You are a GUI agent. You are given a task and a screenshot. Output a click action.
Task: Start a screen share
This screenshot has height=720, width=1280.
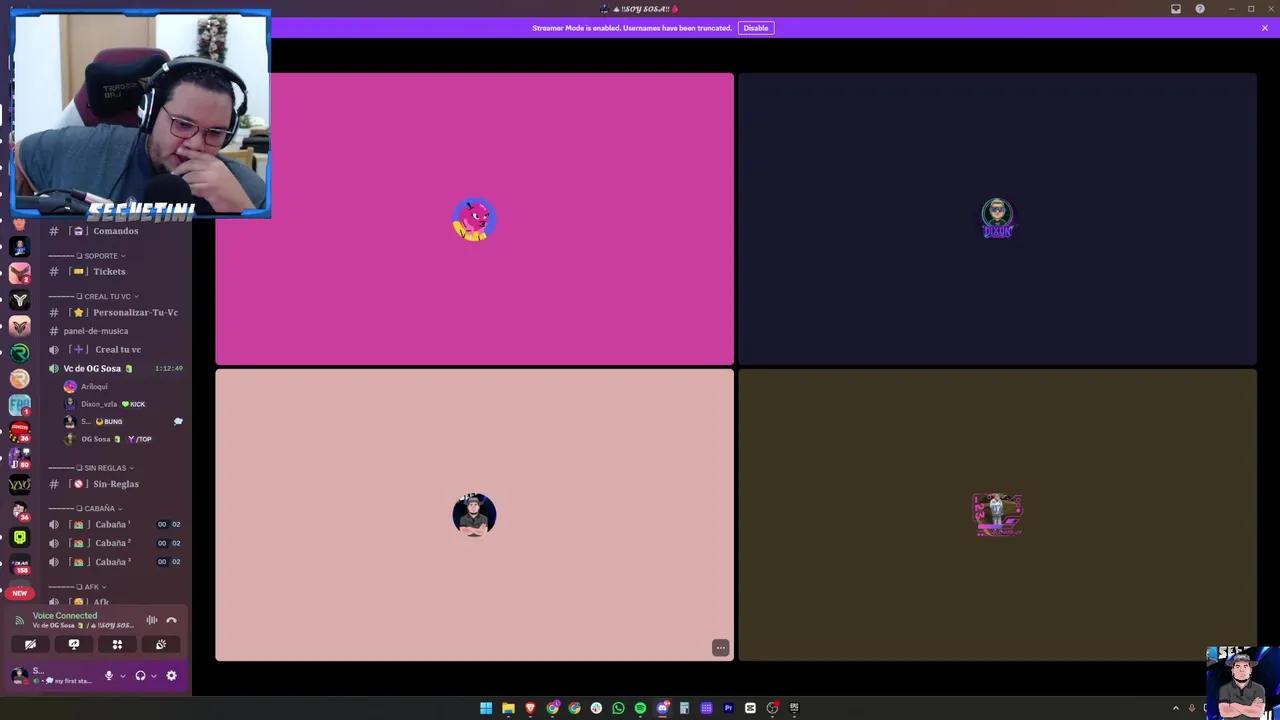click(73, 644)
